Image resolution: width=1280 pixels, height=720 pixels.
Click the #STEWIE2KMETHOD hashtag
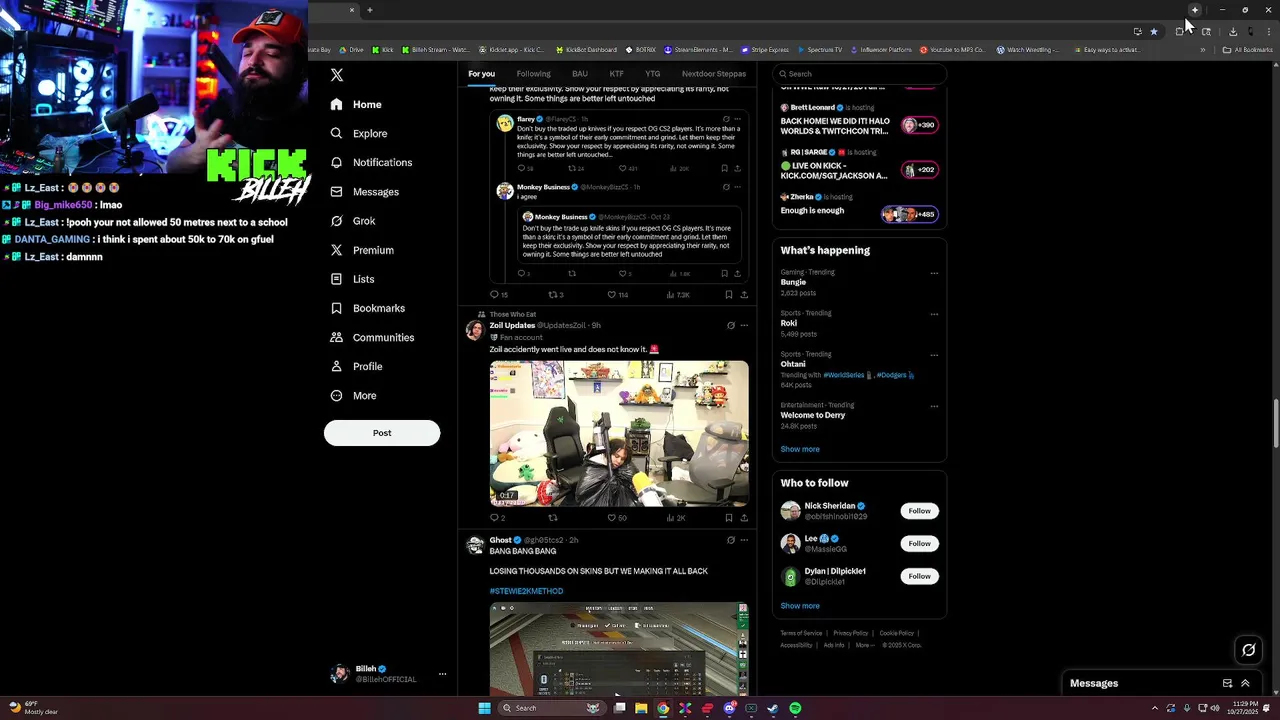(526, 591)
